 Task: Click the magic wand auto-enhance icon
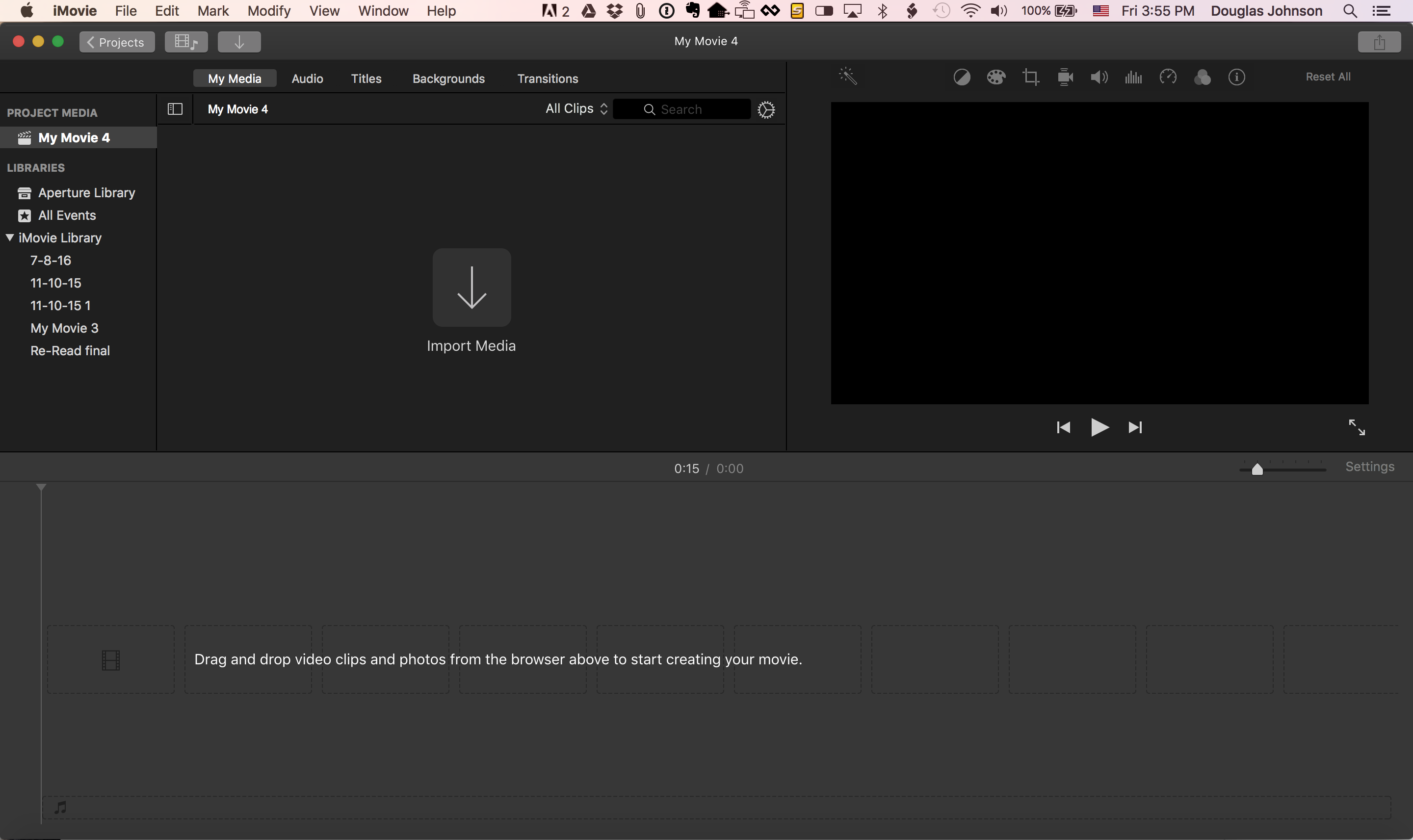point(848,77)
